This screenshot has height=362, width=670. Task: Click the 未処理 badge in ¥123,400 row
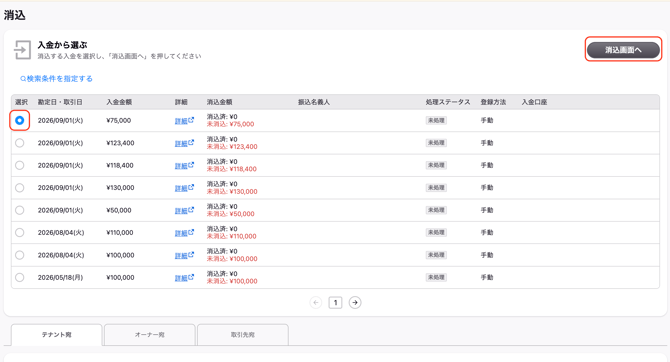coord(436,143)
